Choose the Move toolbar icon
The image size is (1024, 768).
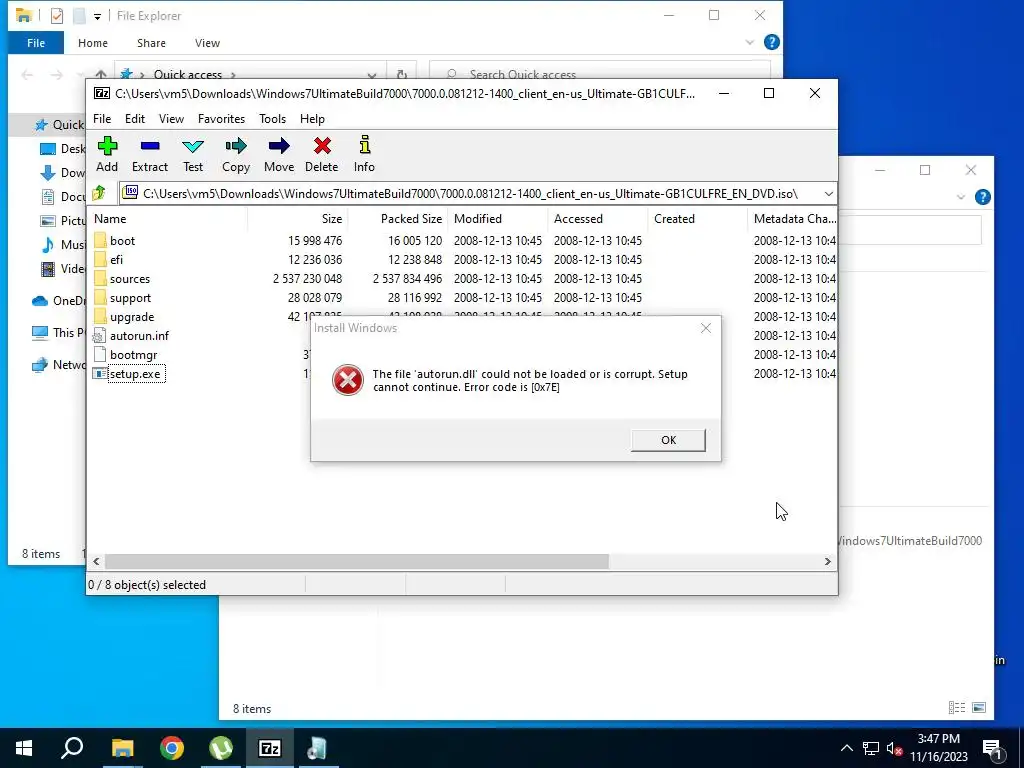click(x=279, y=146)
